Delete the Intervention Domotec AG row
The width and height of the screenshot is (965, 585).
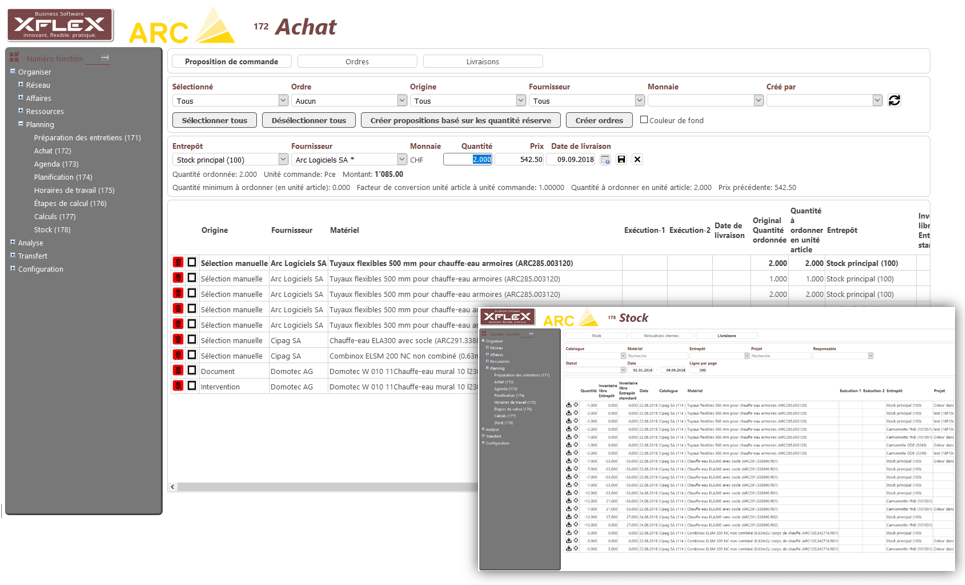coord(178,386)
